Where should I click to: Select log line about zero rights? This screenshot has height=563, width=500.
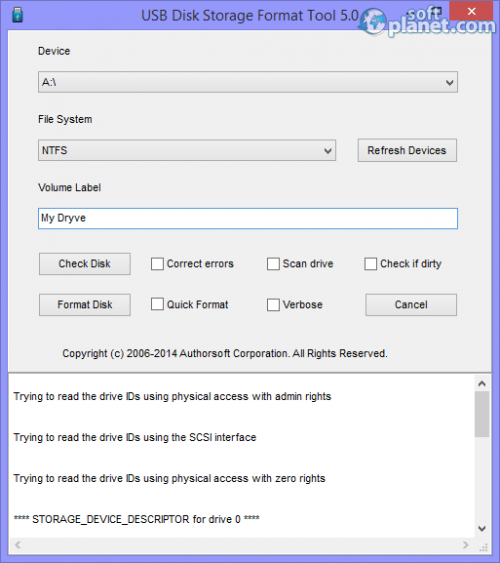[169, 478]
